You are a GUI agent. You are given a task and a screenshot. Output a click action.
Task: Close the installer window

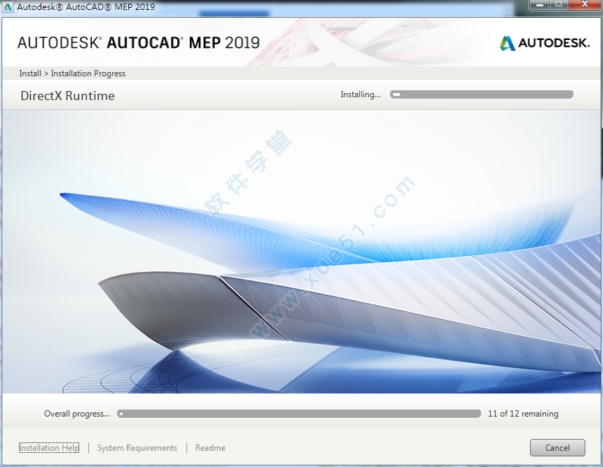click(585, 5)
